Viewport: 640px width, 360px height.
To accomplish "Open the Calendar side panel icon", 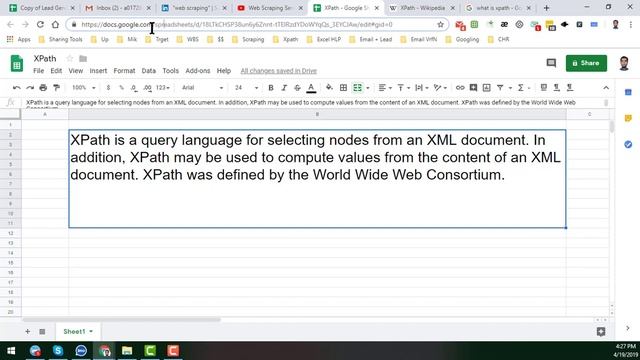I will click(x=628, y=92).
